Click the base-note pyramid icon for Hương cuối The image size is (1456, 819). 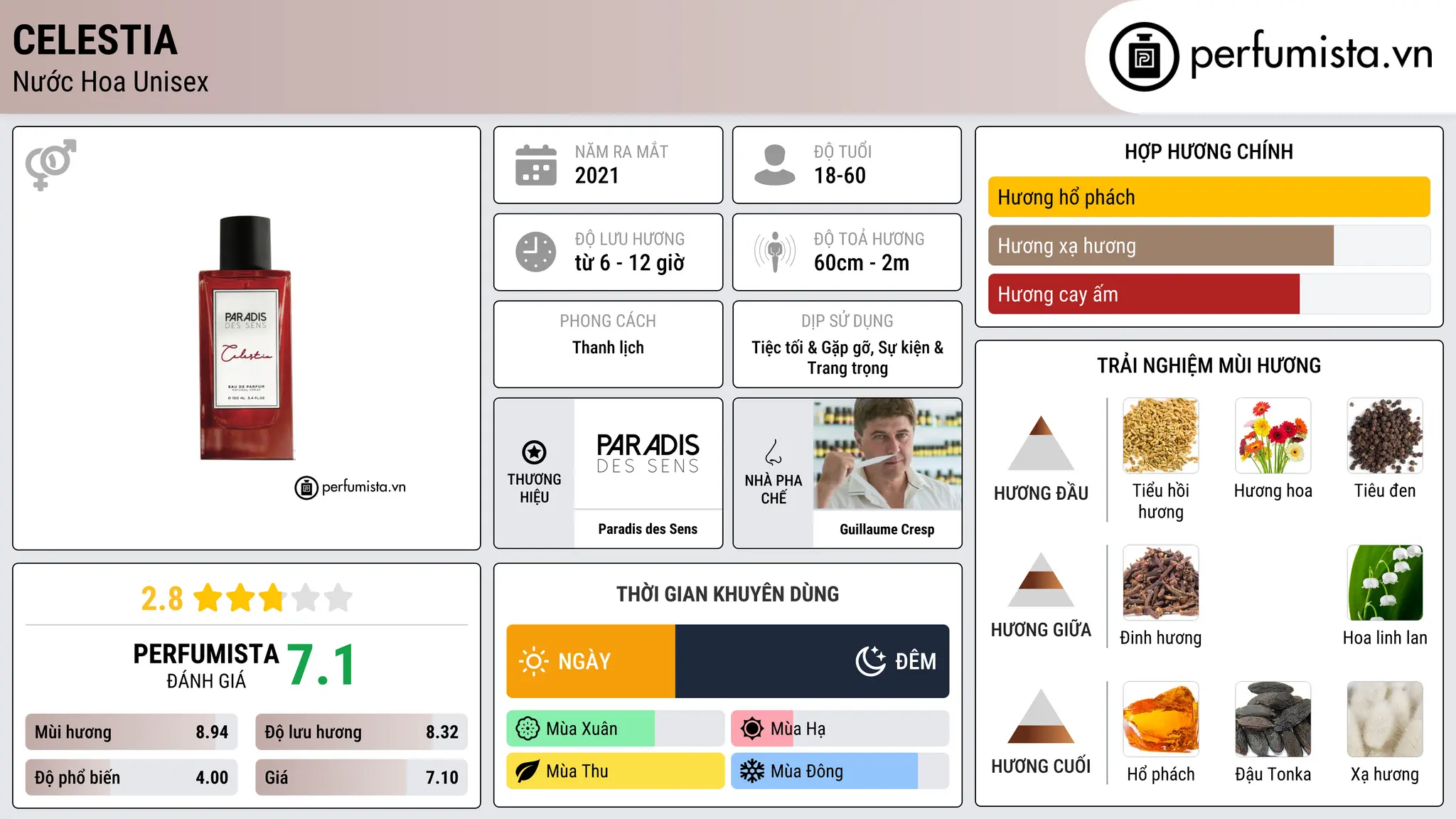click(x=1041, y=717)
